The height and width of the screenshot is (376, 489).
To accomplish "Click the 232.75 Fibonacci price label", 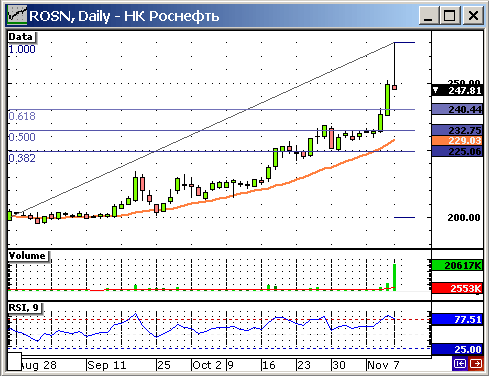I will (x=457, y=130).
